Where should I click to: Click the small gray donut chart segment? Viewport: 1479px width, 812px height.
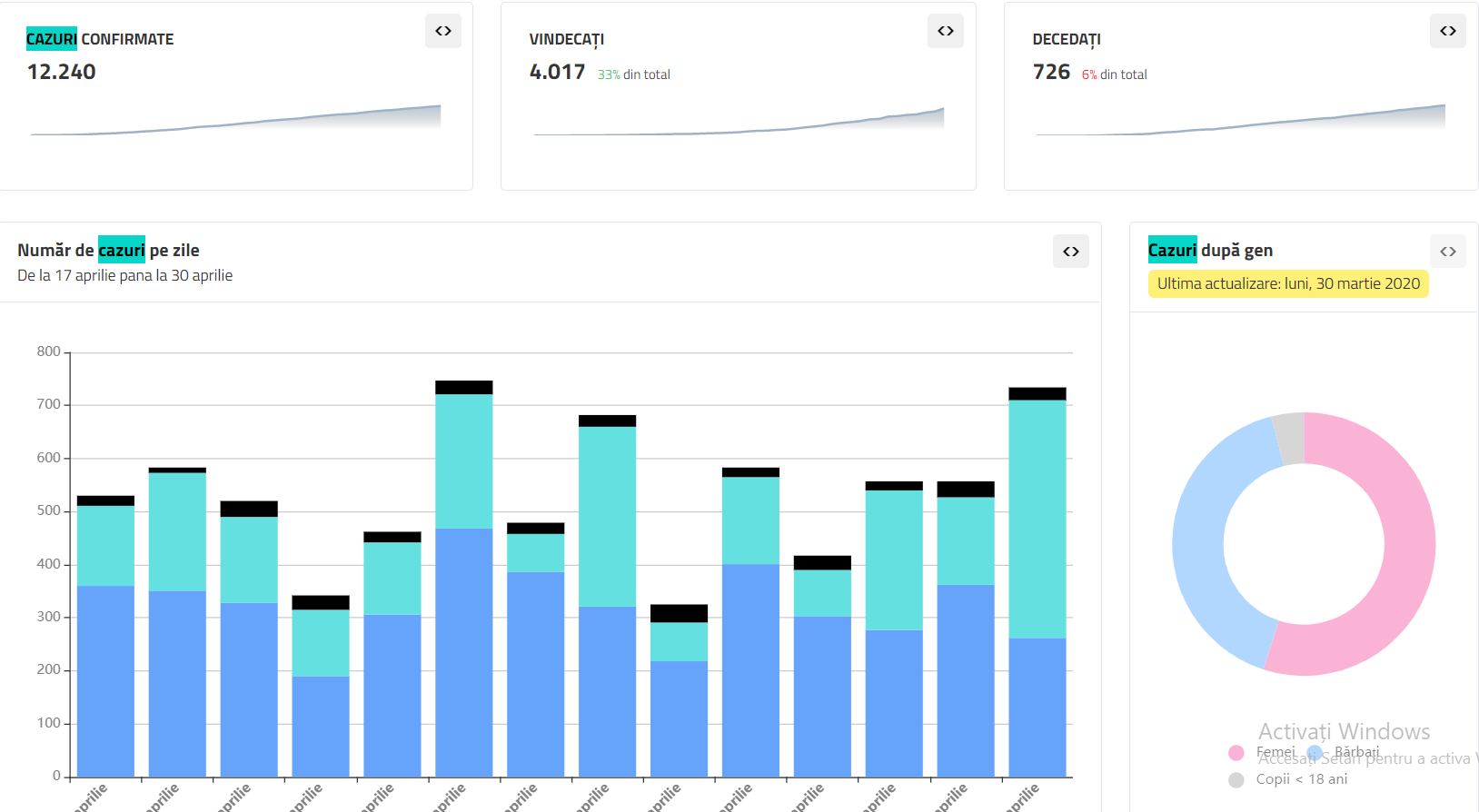(x=1290, y=438)
